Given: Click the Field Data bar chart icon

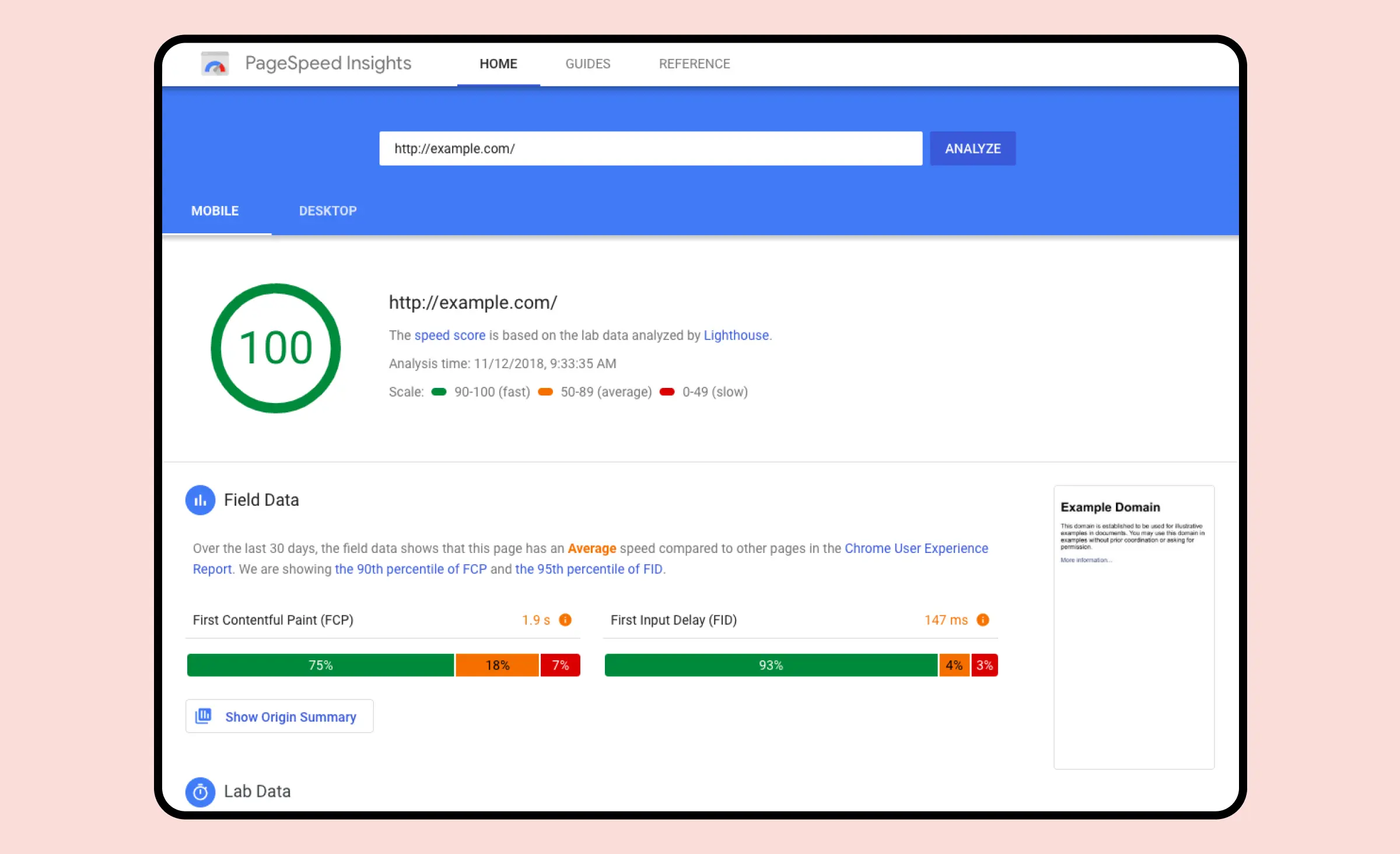Looking at the screenshot, I should [x=200, y=500].
